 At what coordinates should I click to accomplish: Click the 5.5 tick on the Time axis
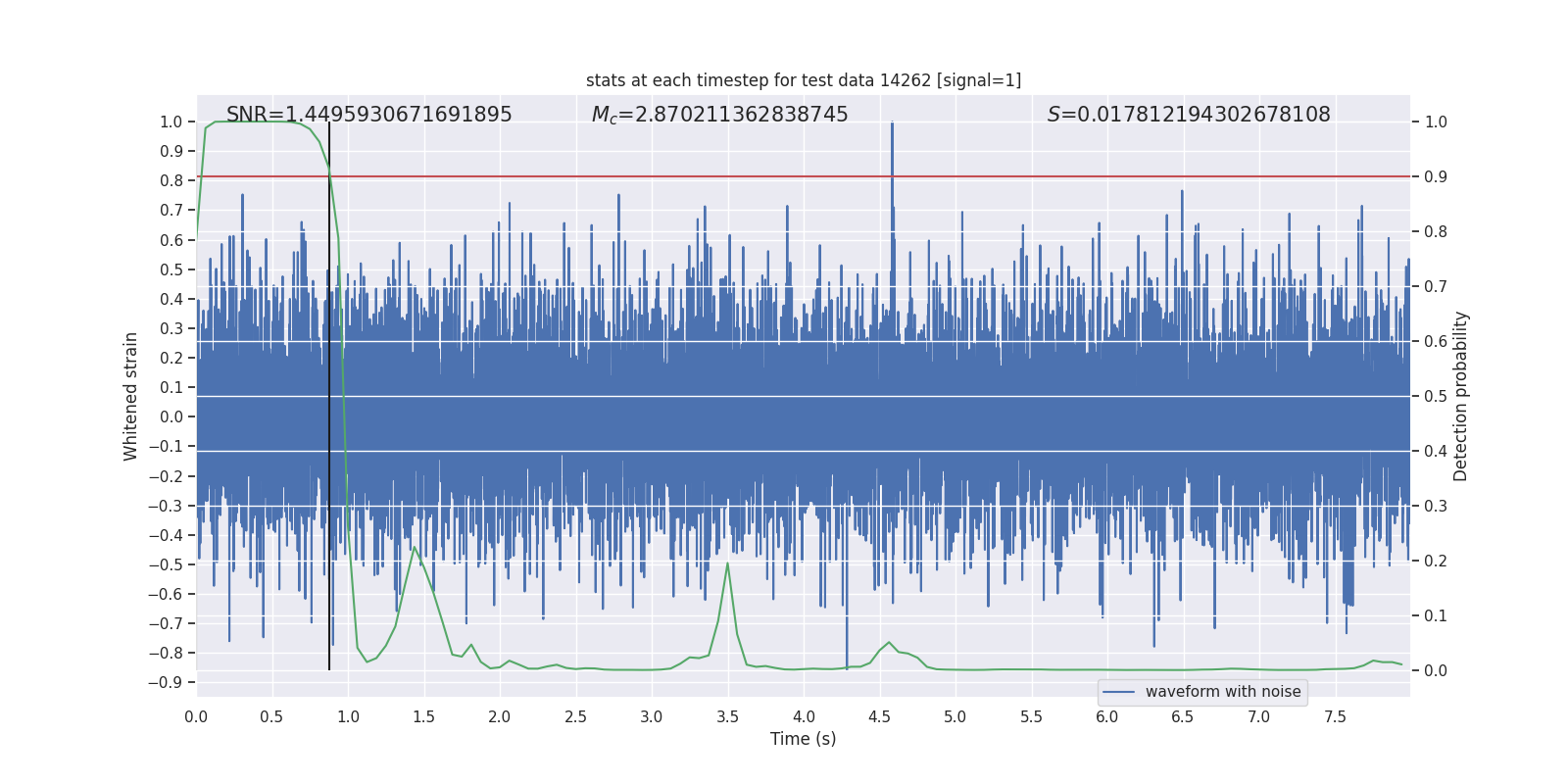1031,717
